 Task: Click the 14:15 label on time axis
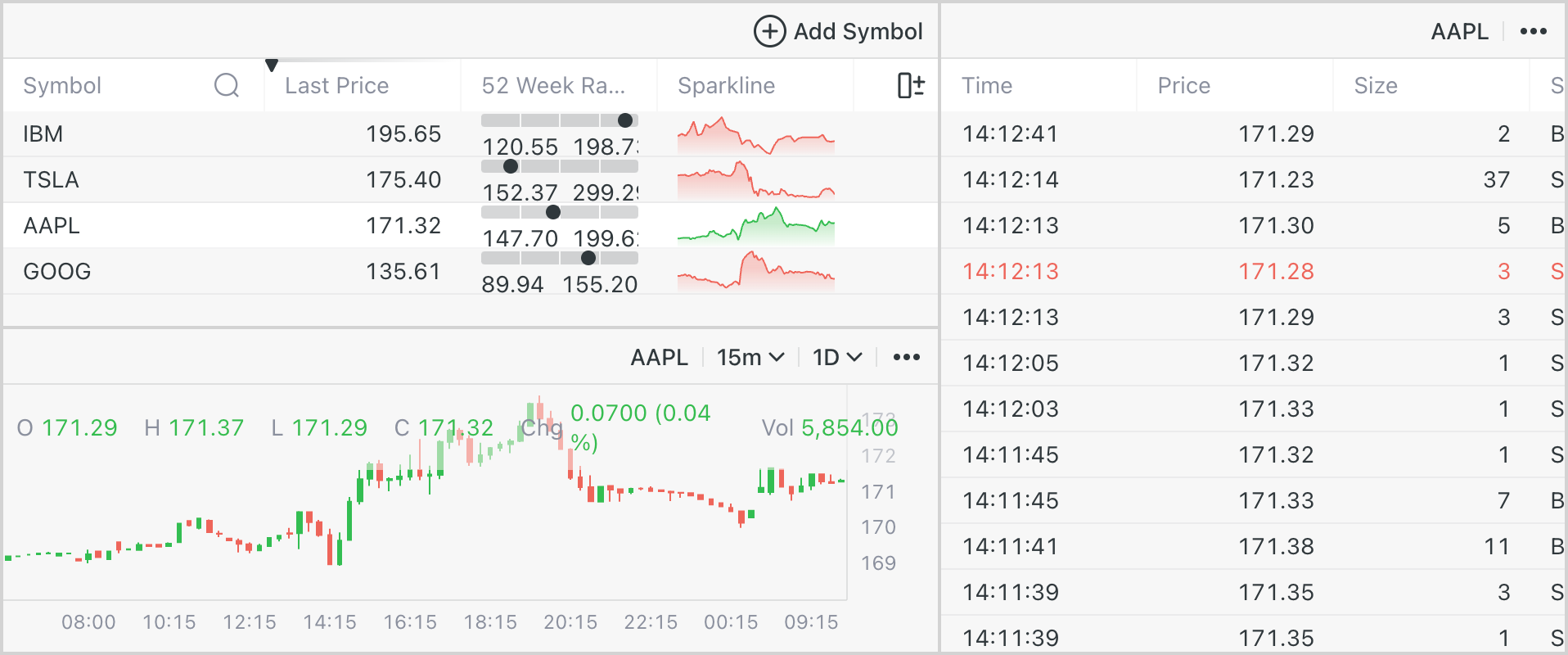coord(330,622)
